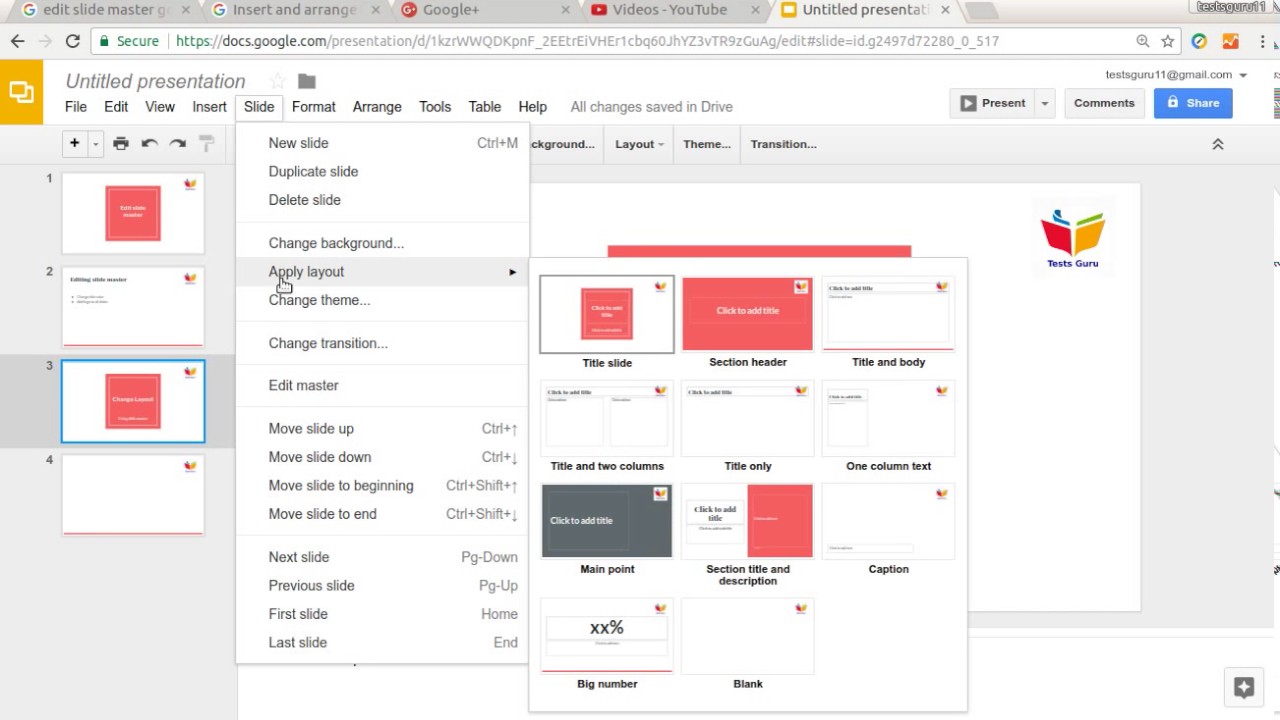Apply the Blank layout

pyautogui.click(x=748, y=644)
